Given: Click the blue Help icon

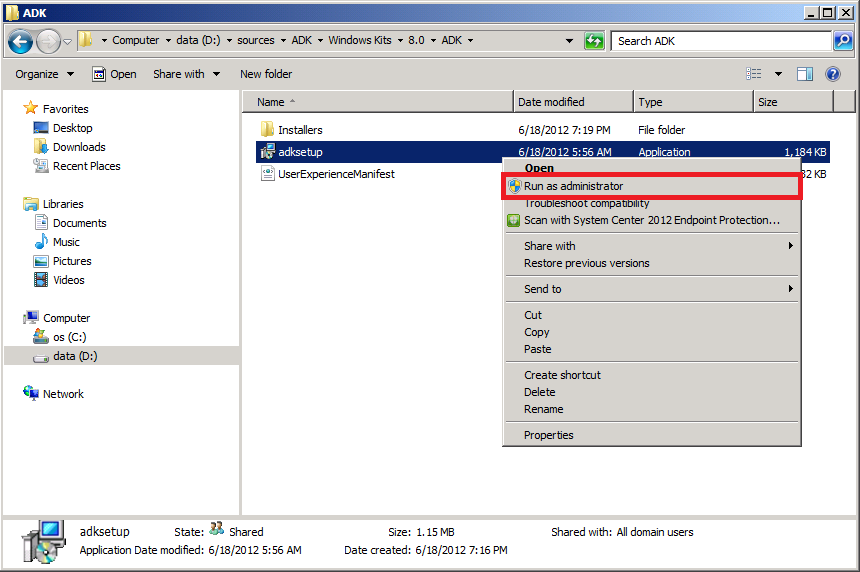Looking at the screenshot, I should coord(833,73).
